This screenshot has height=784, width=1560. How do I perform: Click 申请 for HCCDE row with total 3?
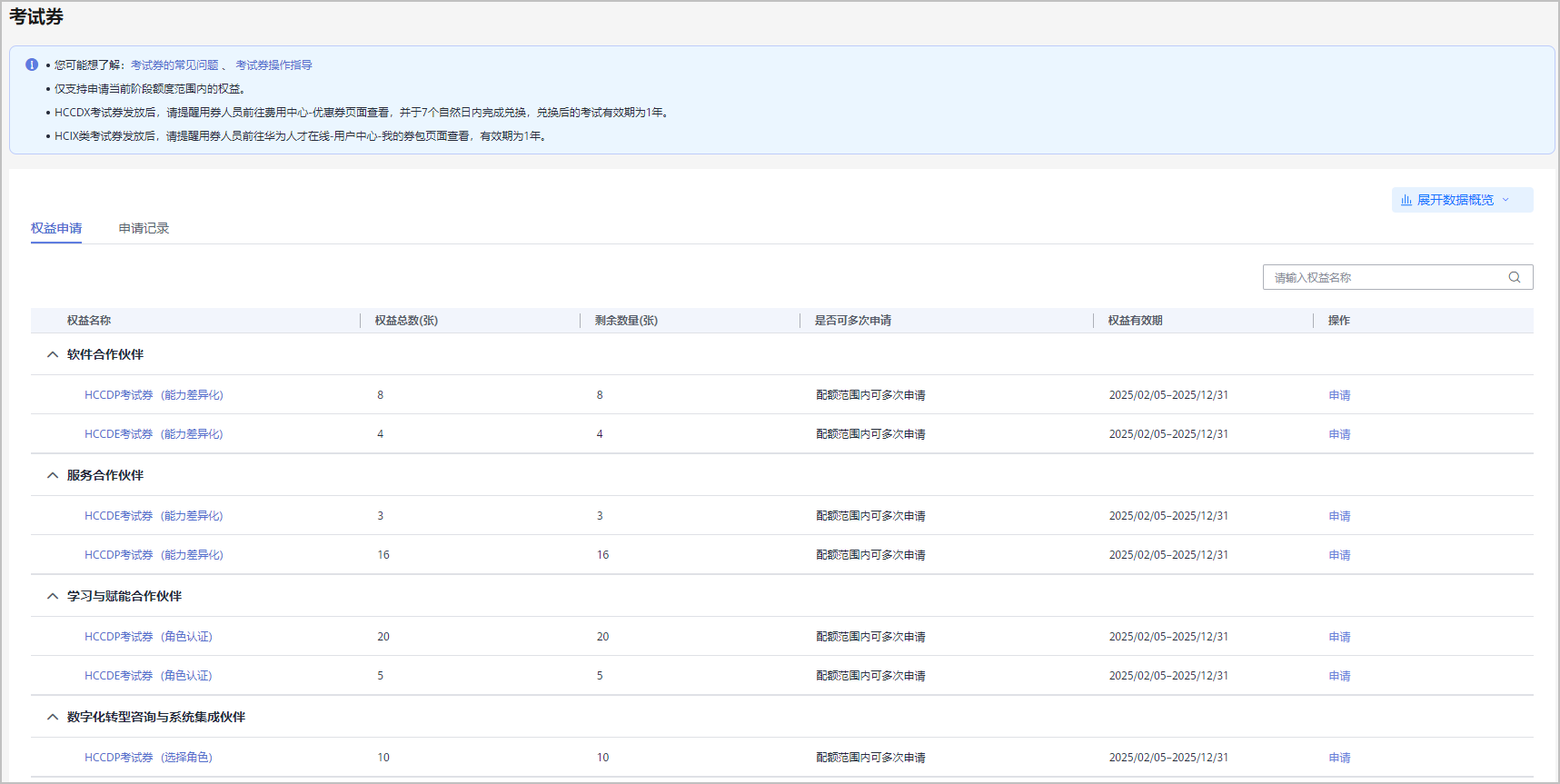1339,516
